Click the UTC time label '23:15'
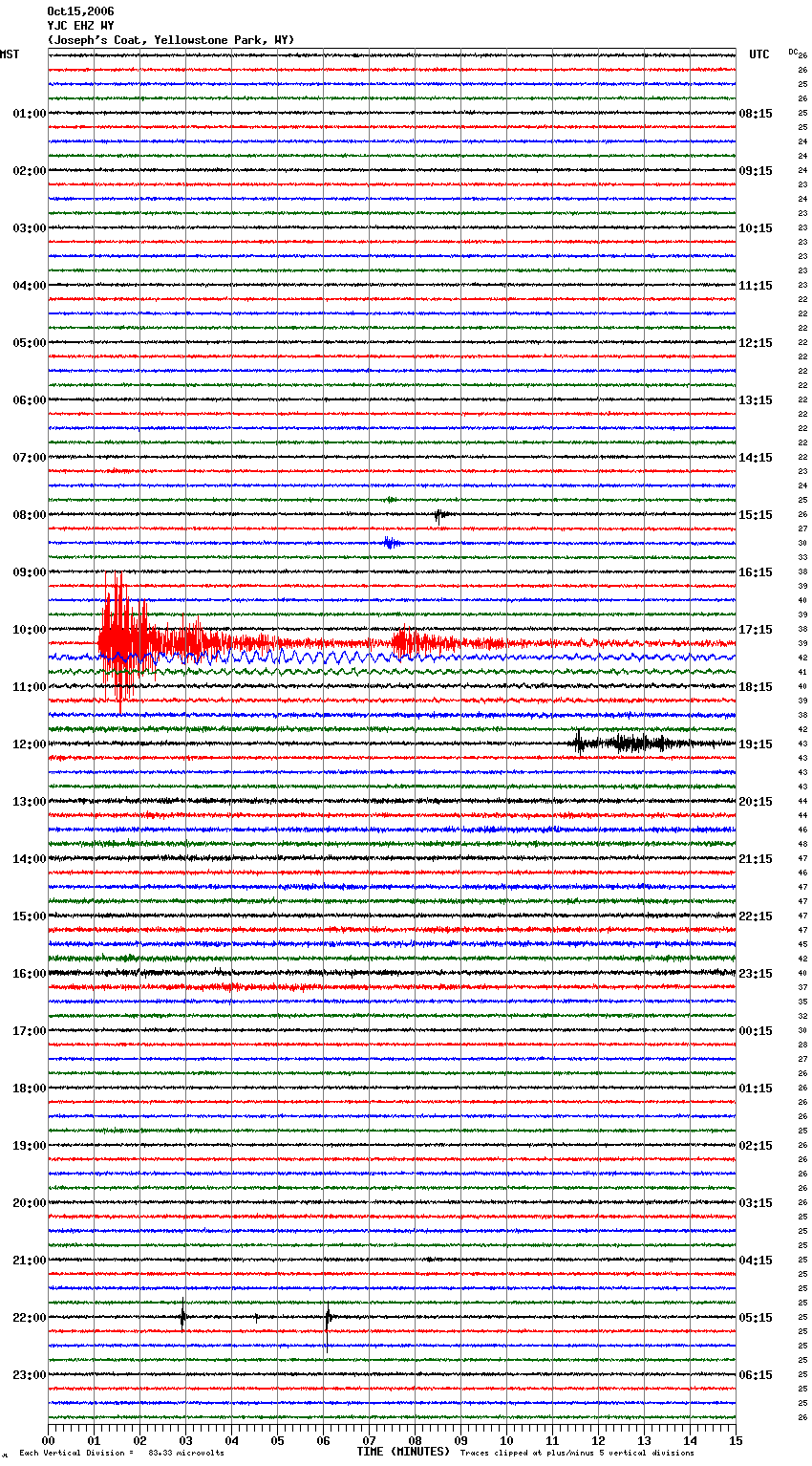The height and width of the screenshot is (1466, 812). (x=756, y=974)
